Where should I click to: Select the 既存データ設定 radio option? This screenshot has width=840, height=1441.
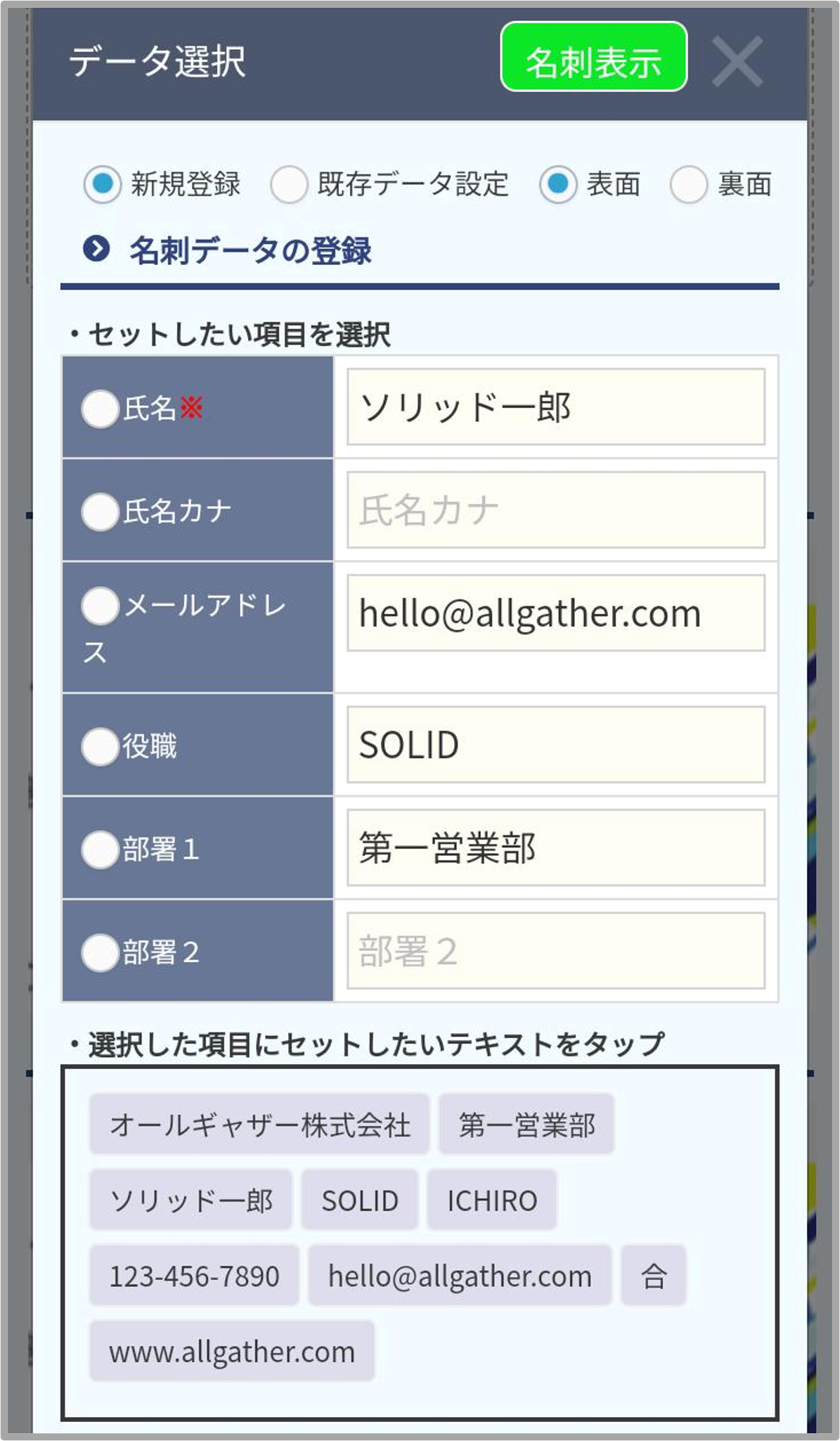tap(289, 184)
